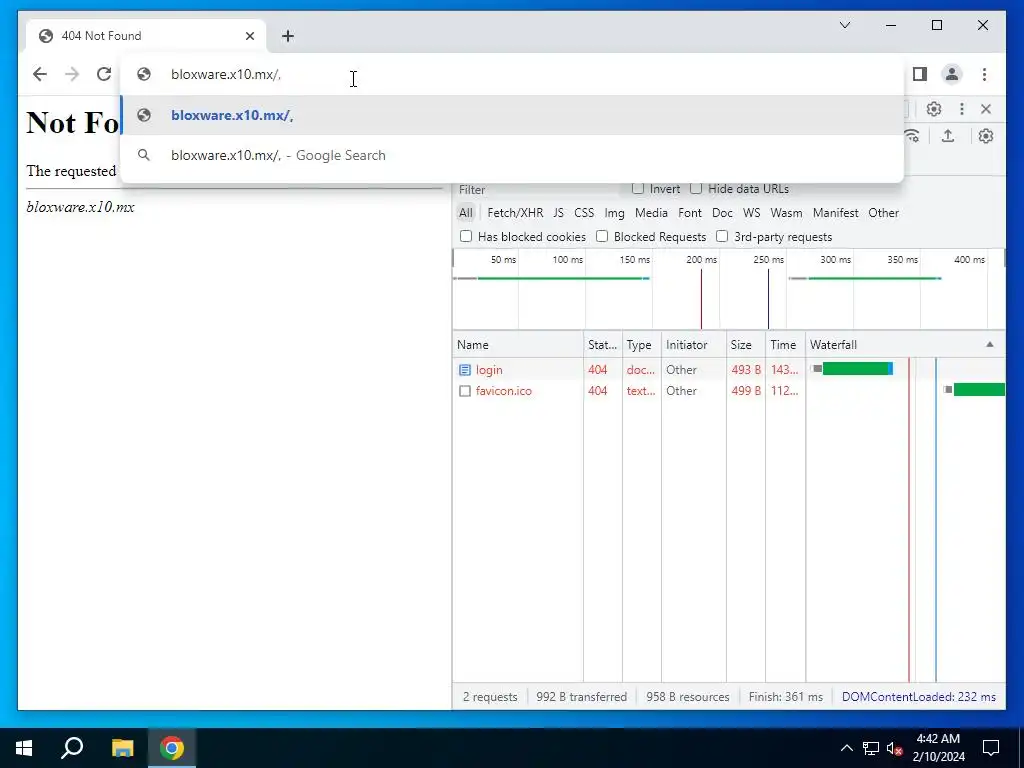The image size is (1024, 768).
Task: Filter by Manifest requests
Action: pyautogui.click(x=835, y=213)
